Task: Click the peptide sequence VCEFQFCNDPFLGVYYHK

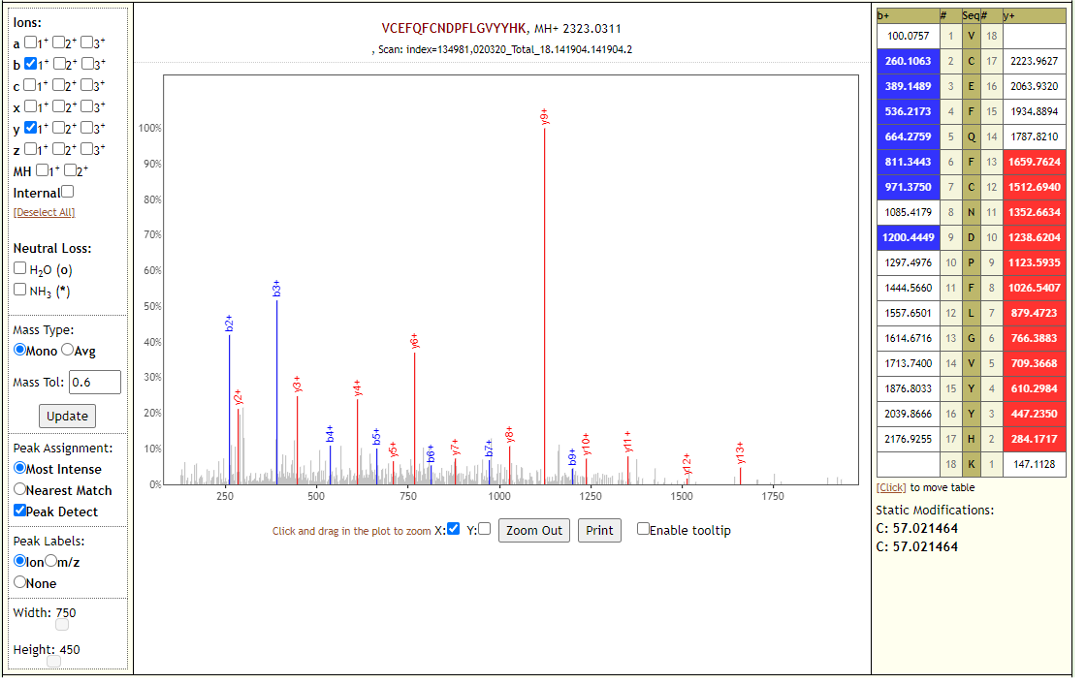Action: pos(453,29)
